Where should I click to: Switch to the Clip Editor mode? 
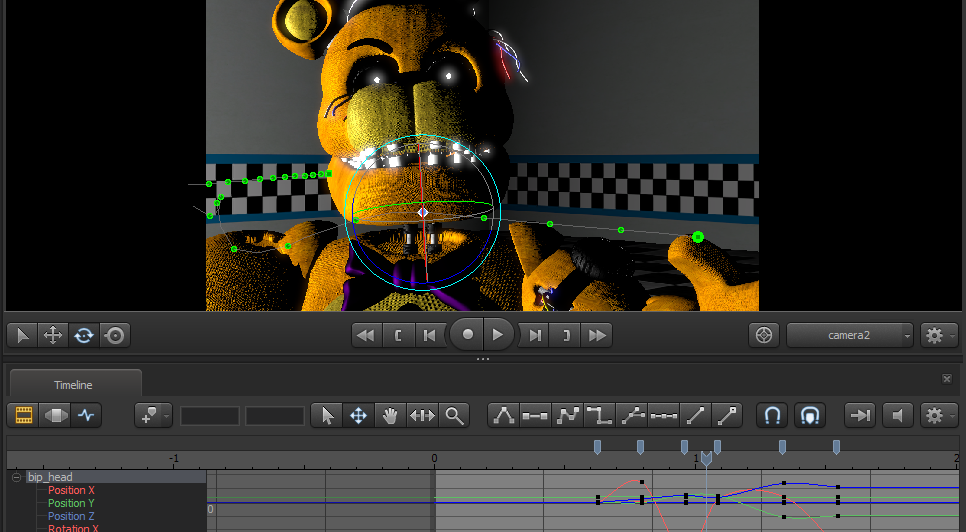tap(23, 416)
